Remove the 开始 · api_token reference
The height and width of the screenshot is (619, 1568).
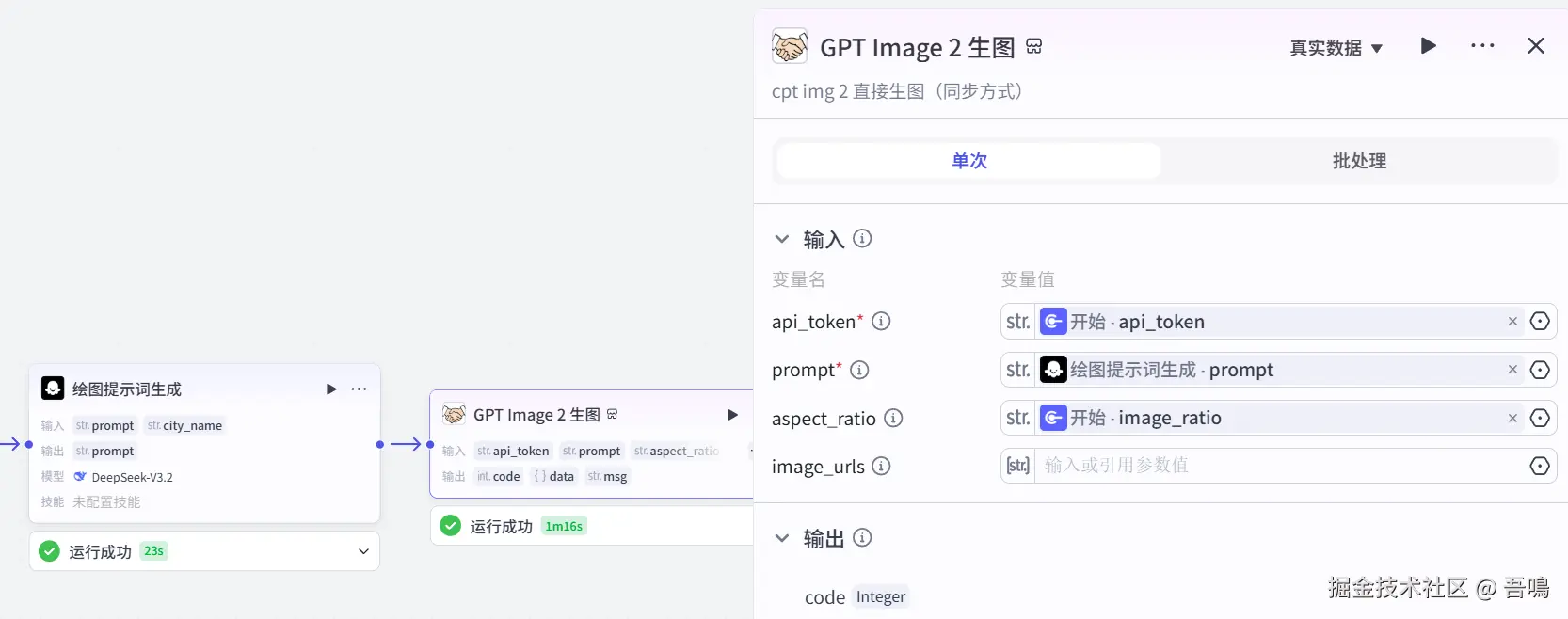click(1512, 322)
